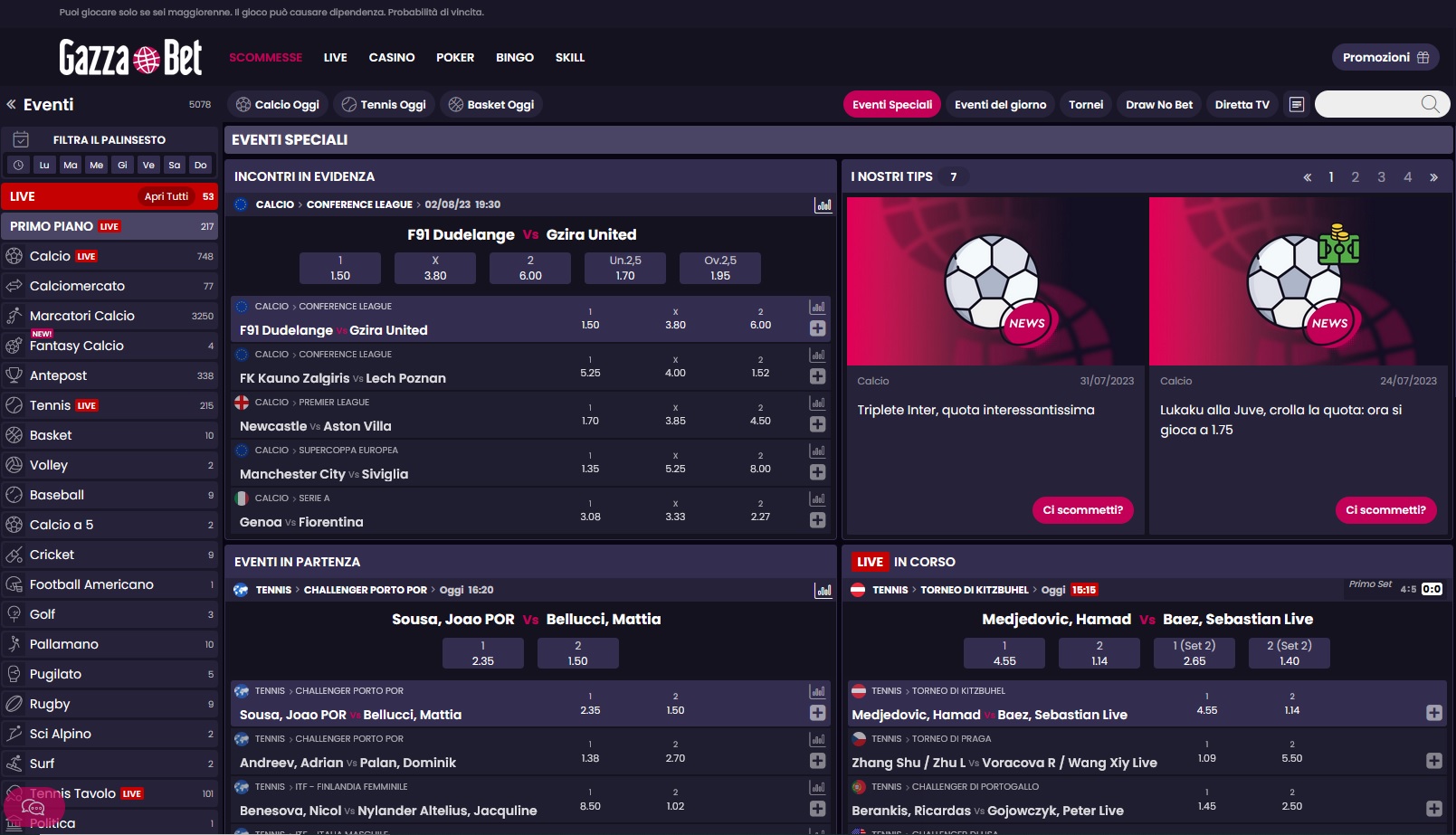Select the clock time filter
The width and height of the screenshot is (1456, 835).
click(x=18, y=165)
